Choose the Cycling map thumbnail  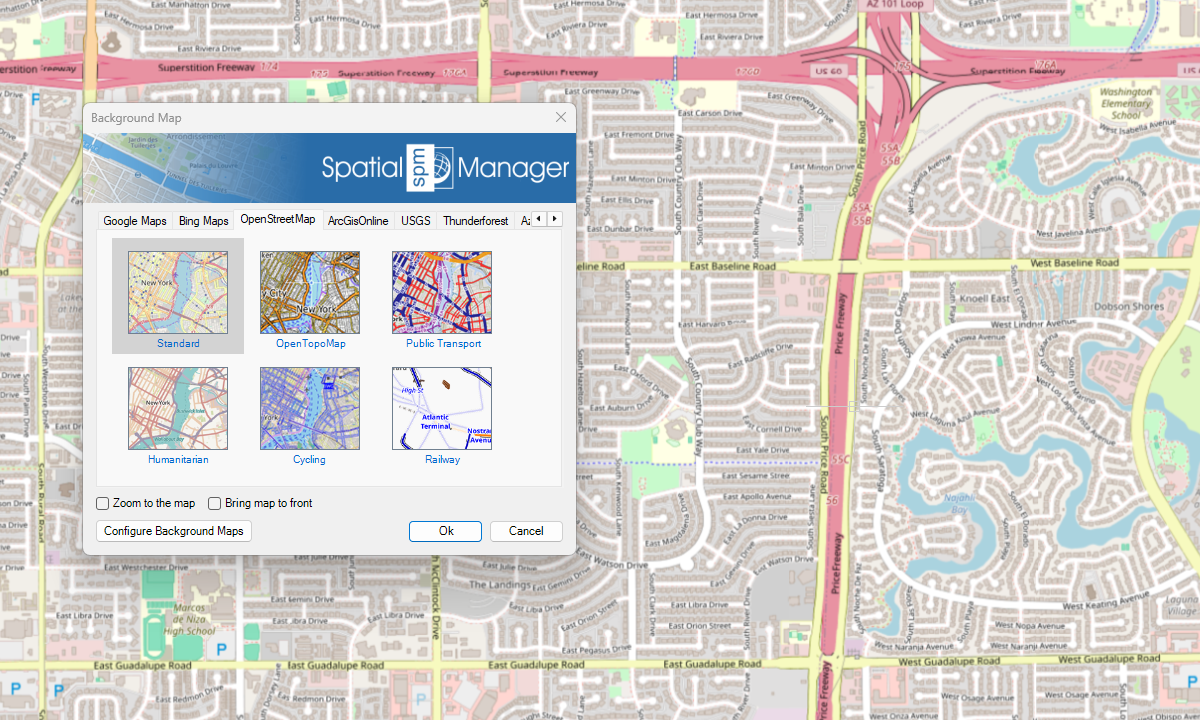310,408
